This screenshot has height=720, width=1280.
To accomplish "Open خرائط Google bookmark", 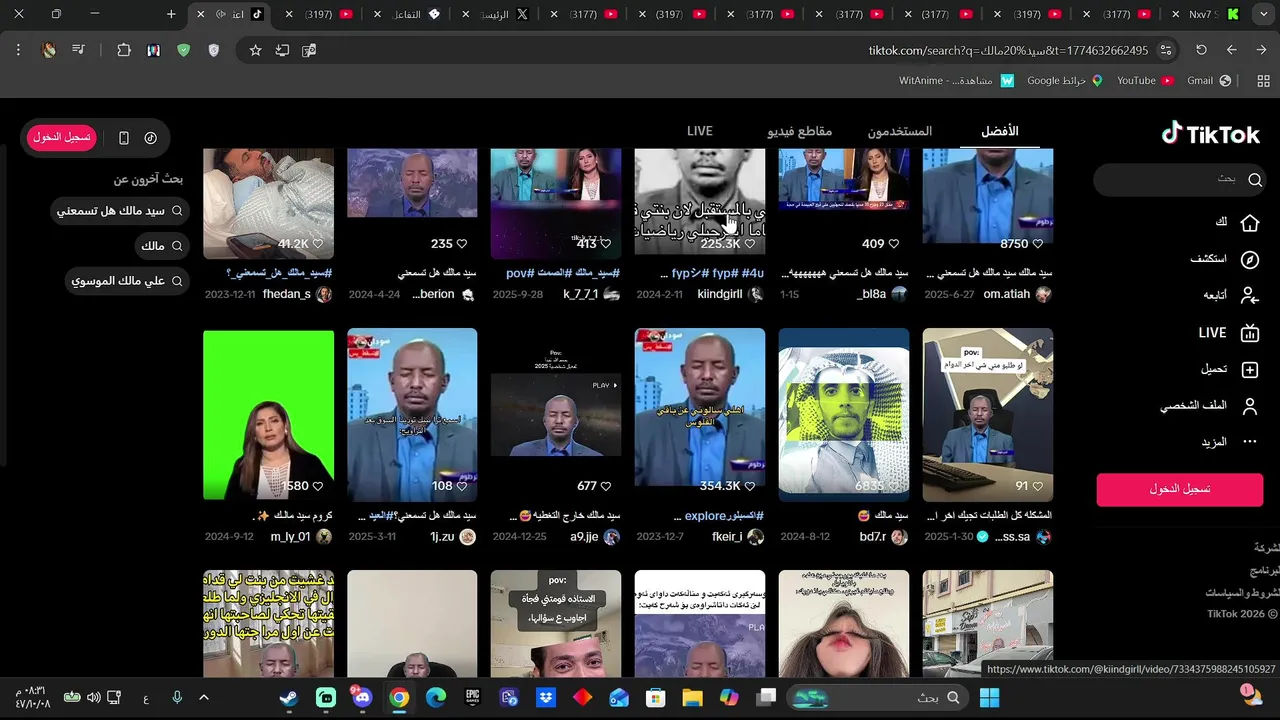I will (1064, 80).
